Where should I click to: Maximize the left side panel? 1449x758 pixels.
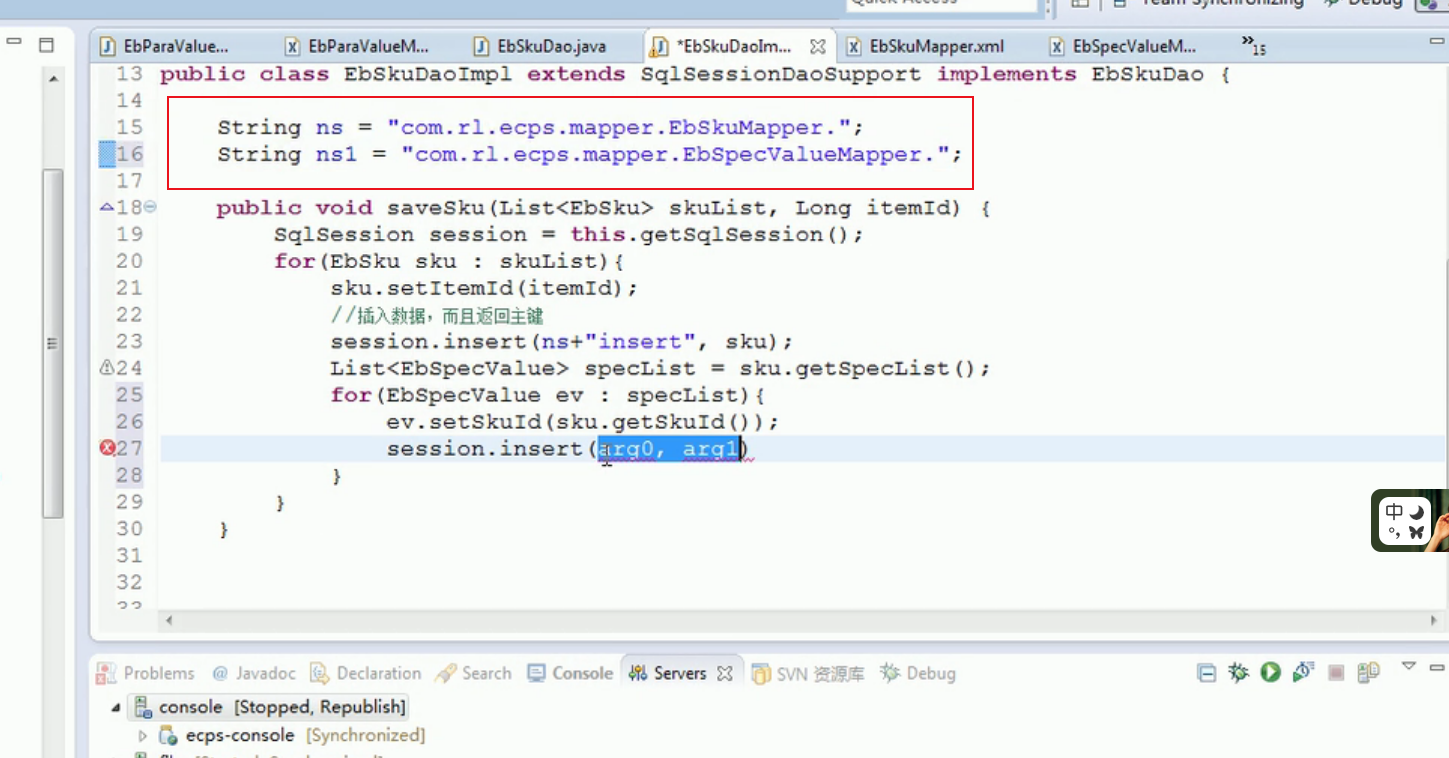pyautogui.click(x=46, y=44)
